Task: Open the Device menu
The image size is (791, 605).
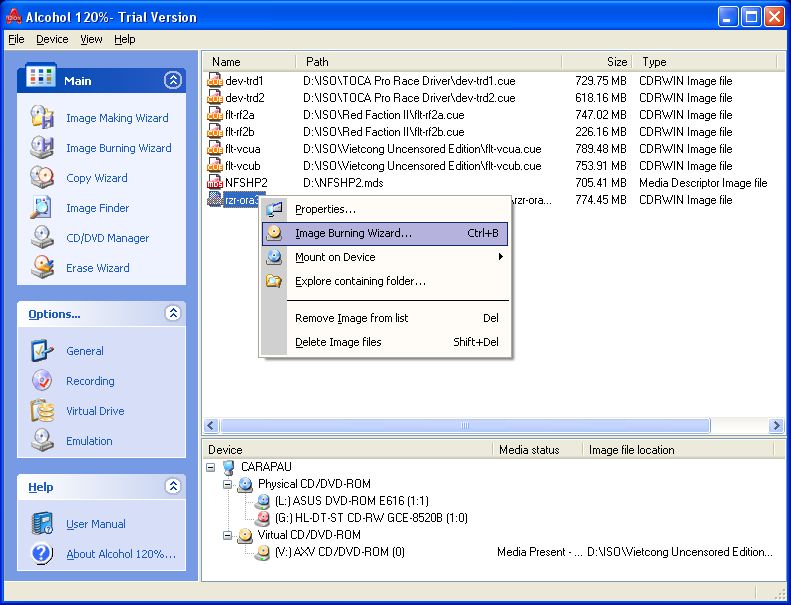Action: pos(52,39)
